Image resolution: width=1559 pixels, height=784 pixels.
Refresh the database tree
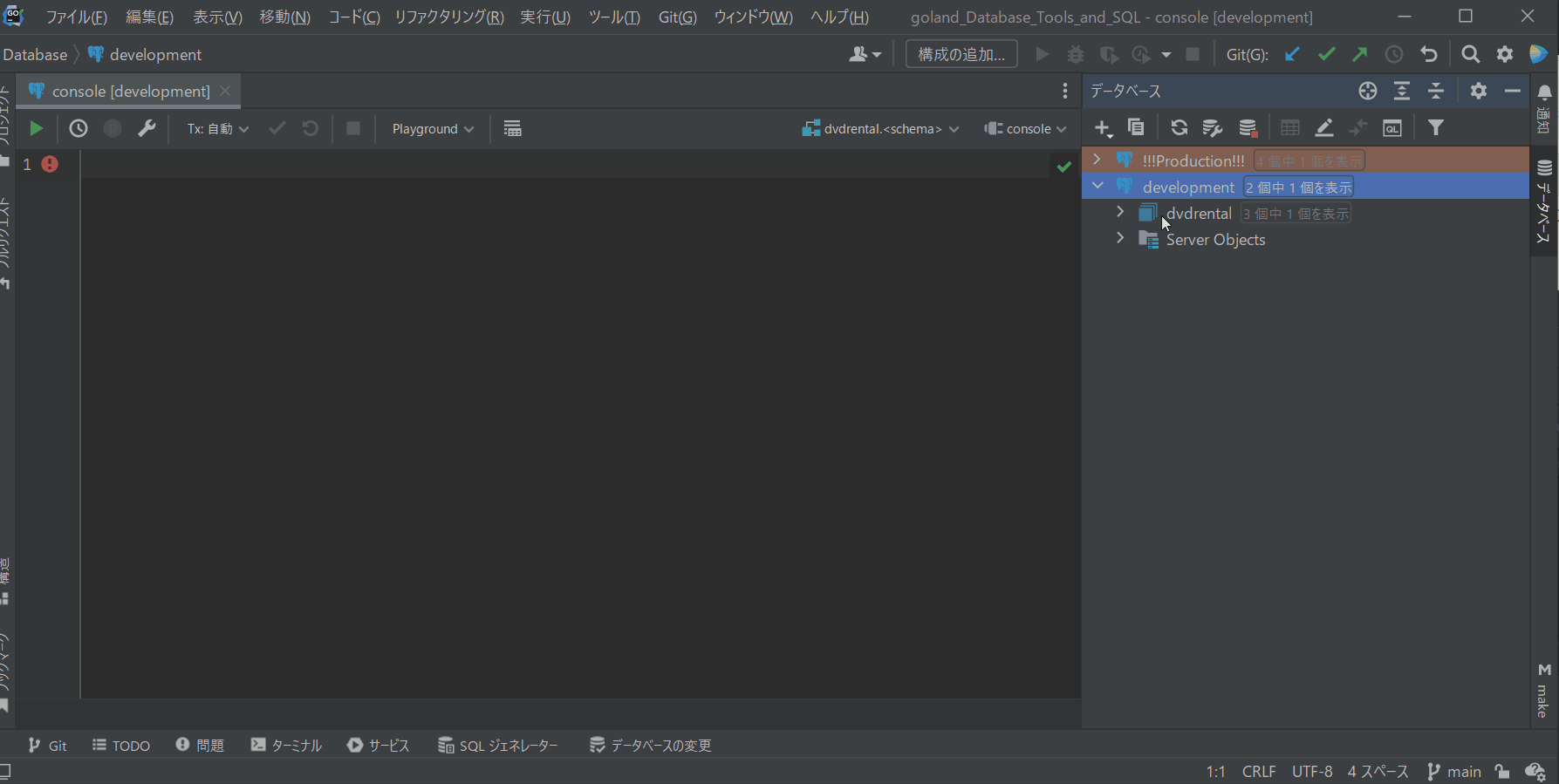[x=1180, y=128]
